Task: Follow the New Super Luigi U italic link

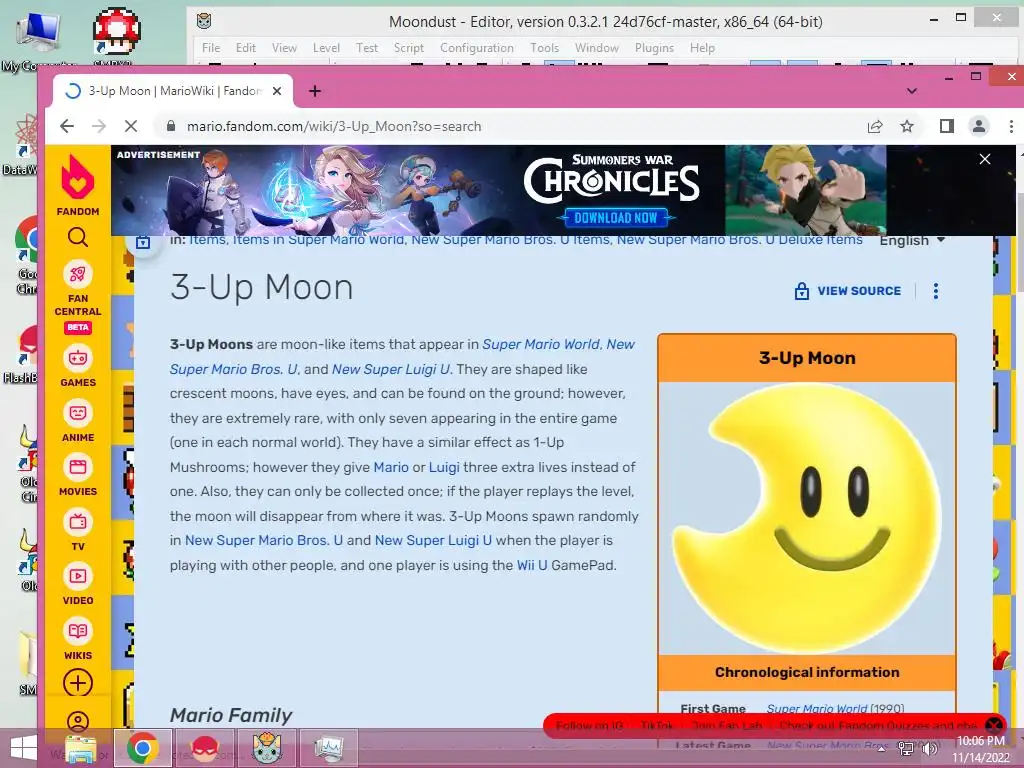Action: 391,369
